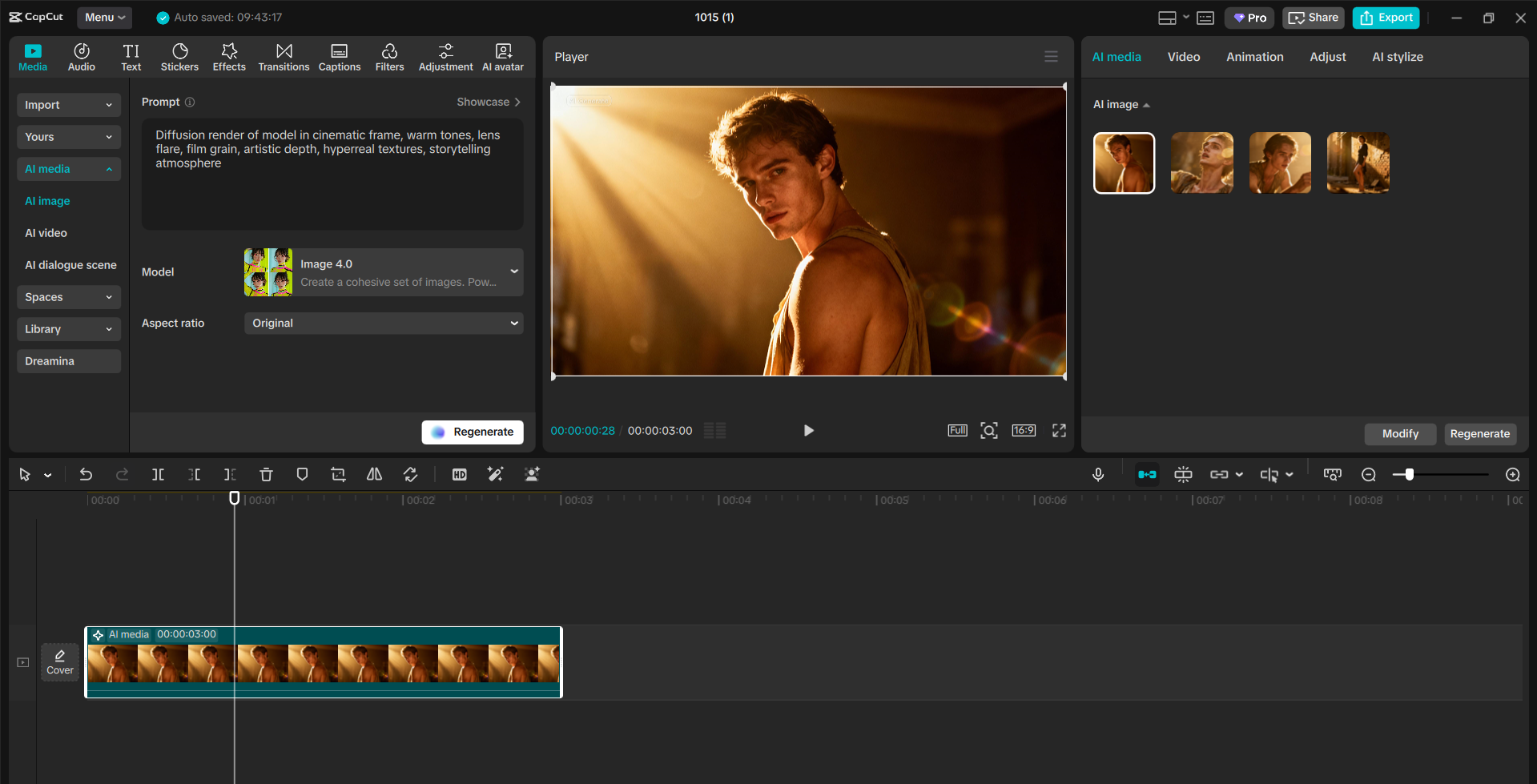
Task: Open the Filters panel
Action: [x=389, y=56]
